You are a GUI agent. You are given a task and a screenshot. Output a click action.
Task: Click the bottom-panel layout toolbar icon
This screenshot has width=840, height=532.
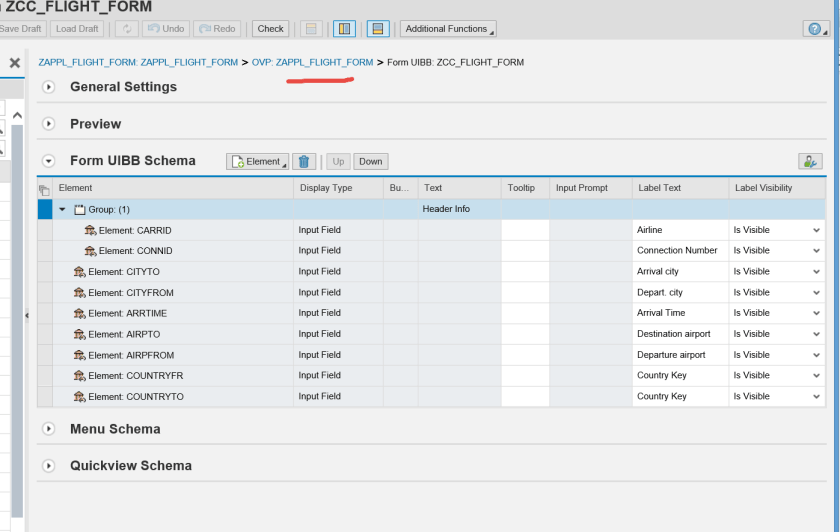point(378,29)
